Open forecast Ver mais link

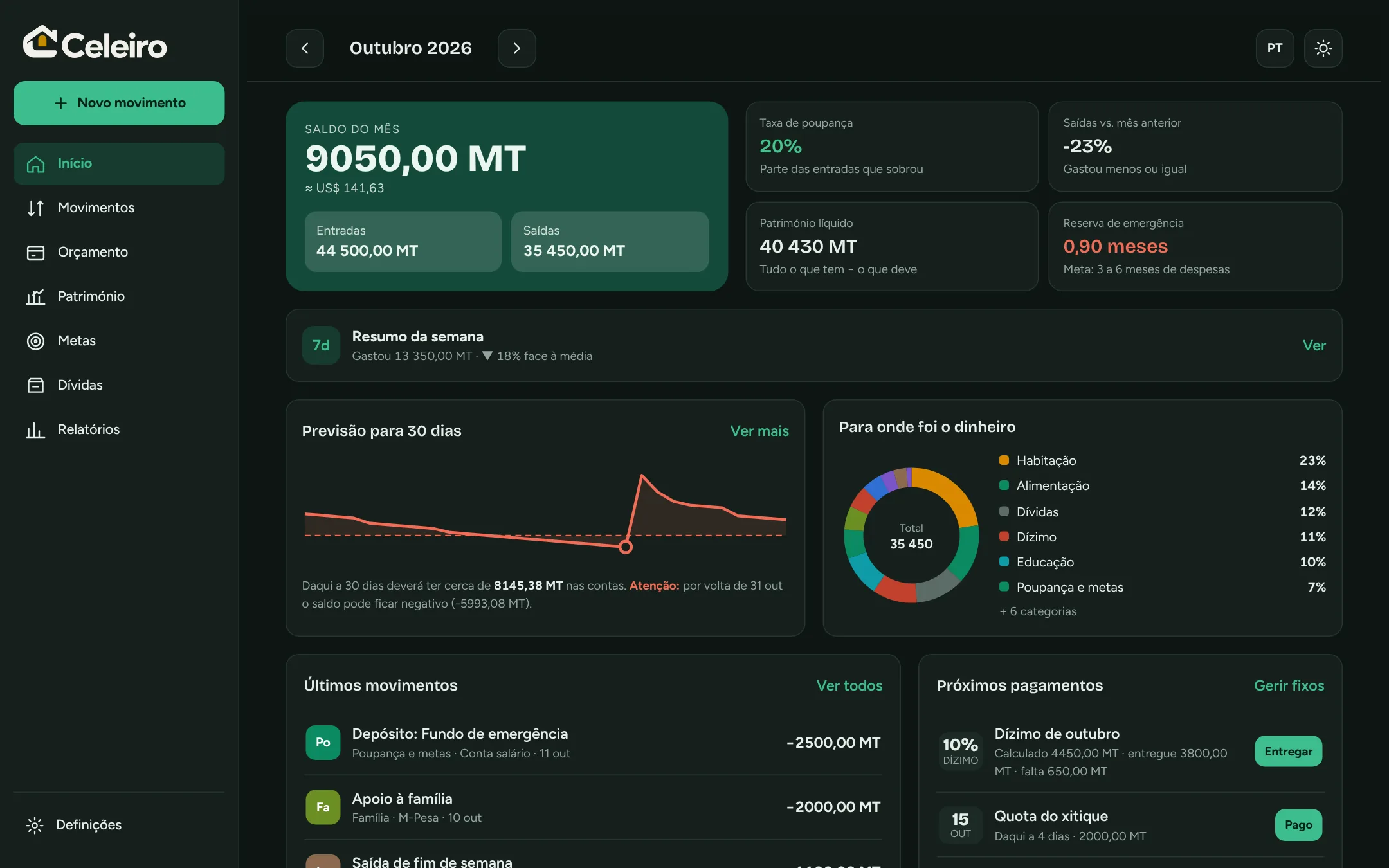pos(759,431)
